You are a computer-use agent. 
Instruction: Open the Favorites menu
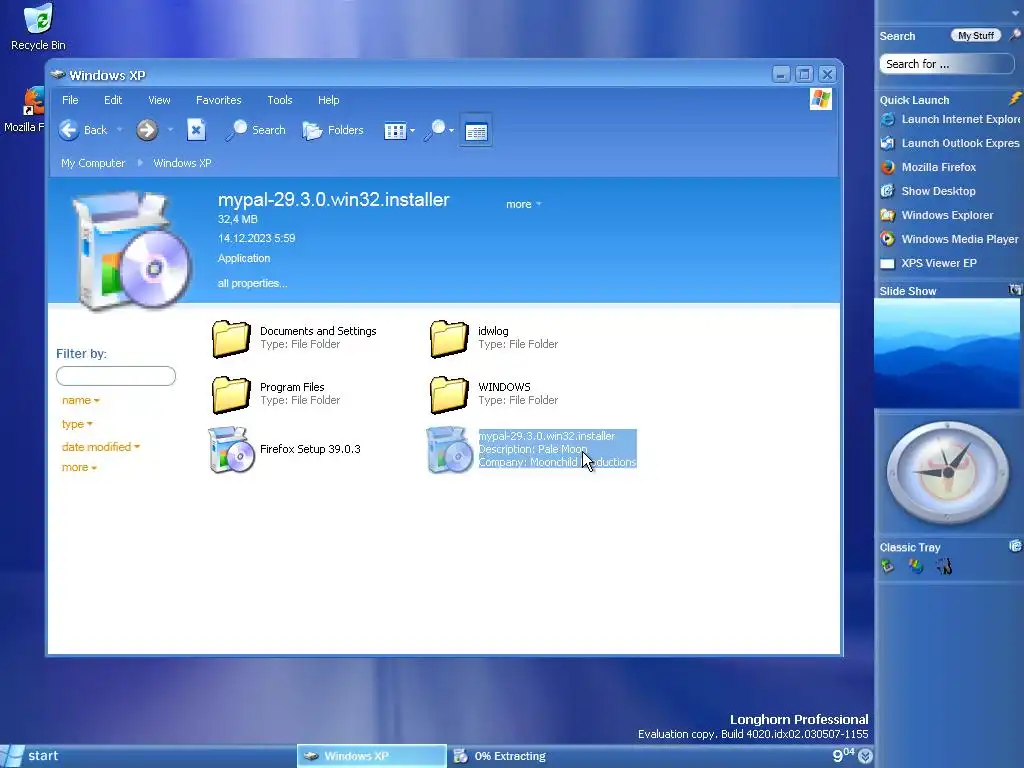coord(219,100)
